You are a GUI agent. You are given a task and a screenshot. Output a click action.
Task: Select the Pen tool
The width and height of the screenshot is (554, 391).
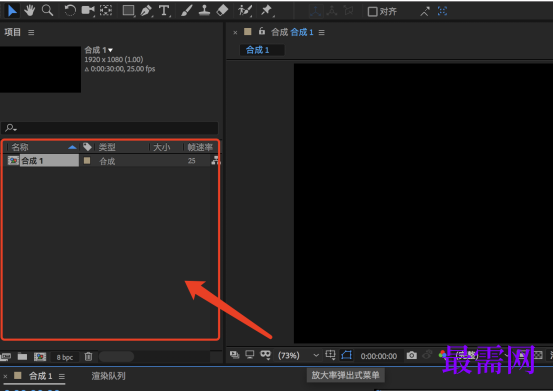point(146,11)
